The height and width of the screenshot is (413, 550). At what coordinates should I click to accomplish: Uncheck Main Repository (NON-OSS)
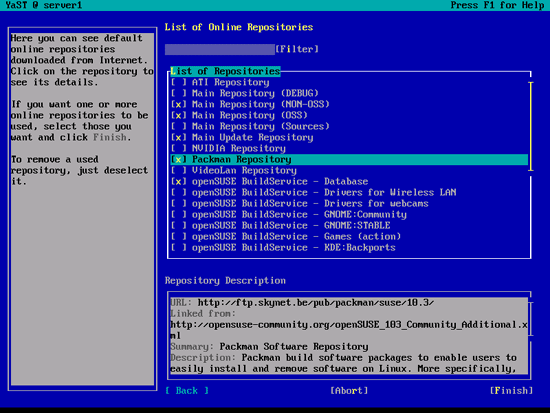coord(179,104)
